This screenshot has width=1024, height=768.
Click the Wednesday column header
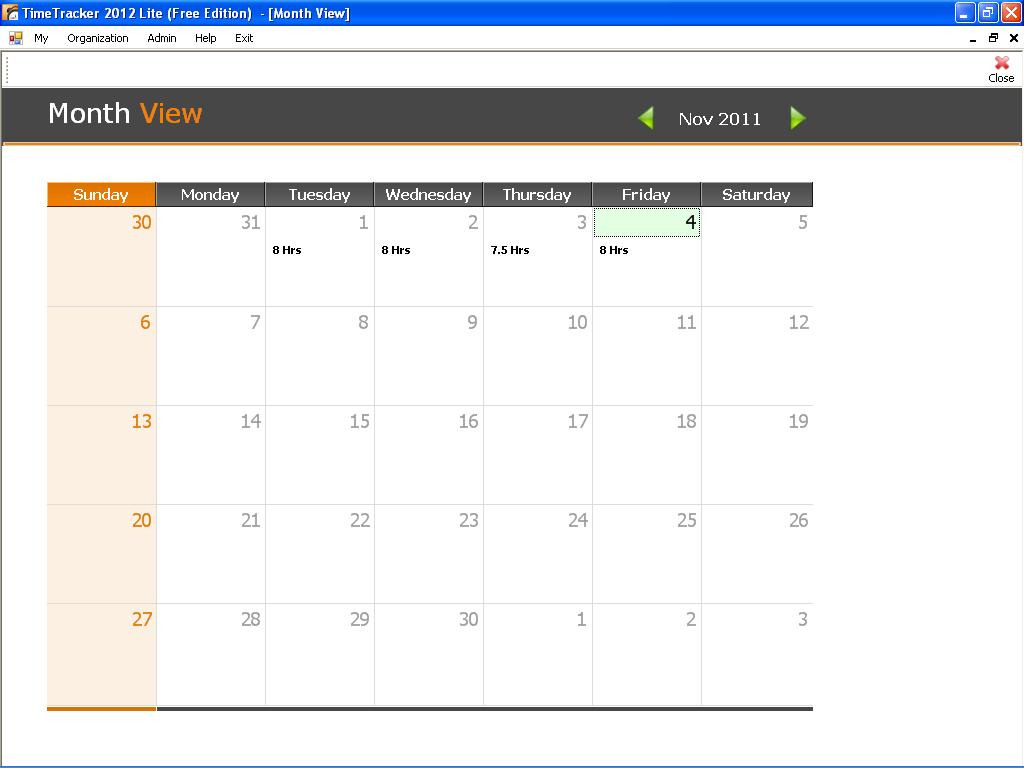click(x=428, y=195)
